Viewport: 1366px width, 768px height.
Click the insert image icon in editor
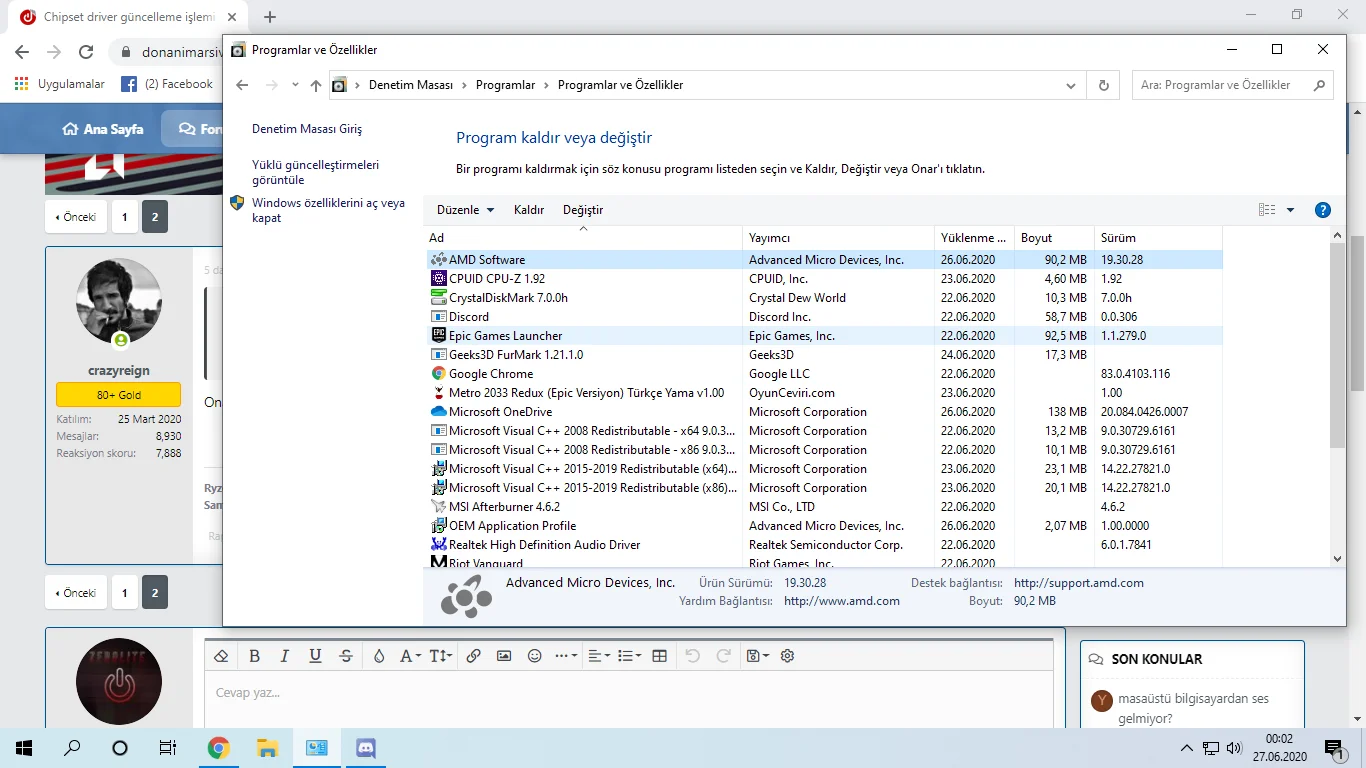(504, 656)
